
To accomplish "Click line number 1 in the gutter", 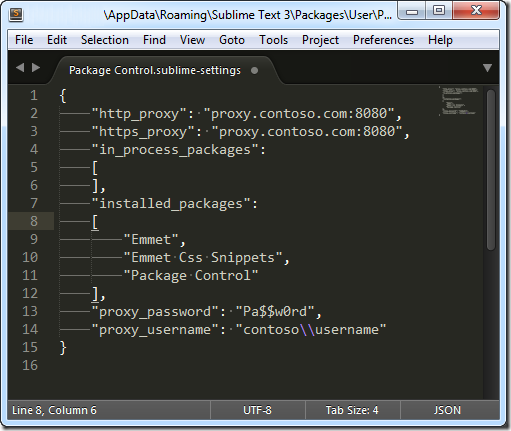I will point(34,96).
